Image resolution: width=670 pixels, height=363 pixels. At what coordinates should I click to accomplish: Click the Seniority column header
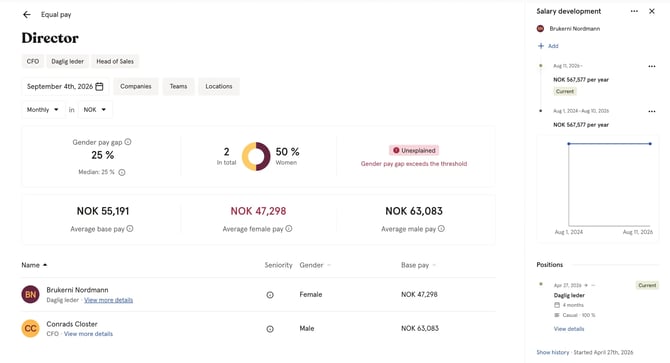[x=278, y=265]
